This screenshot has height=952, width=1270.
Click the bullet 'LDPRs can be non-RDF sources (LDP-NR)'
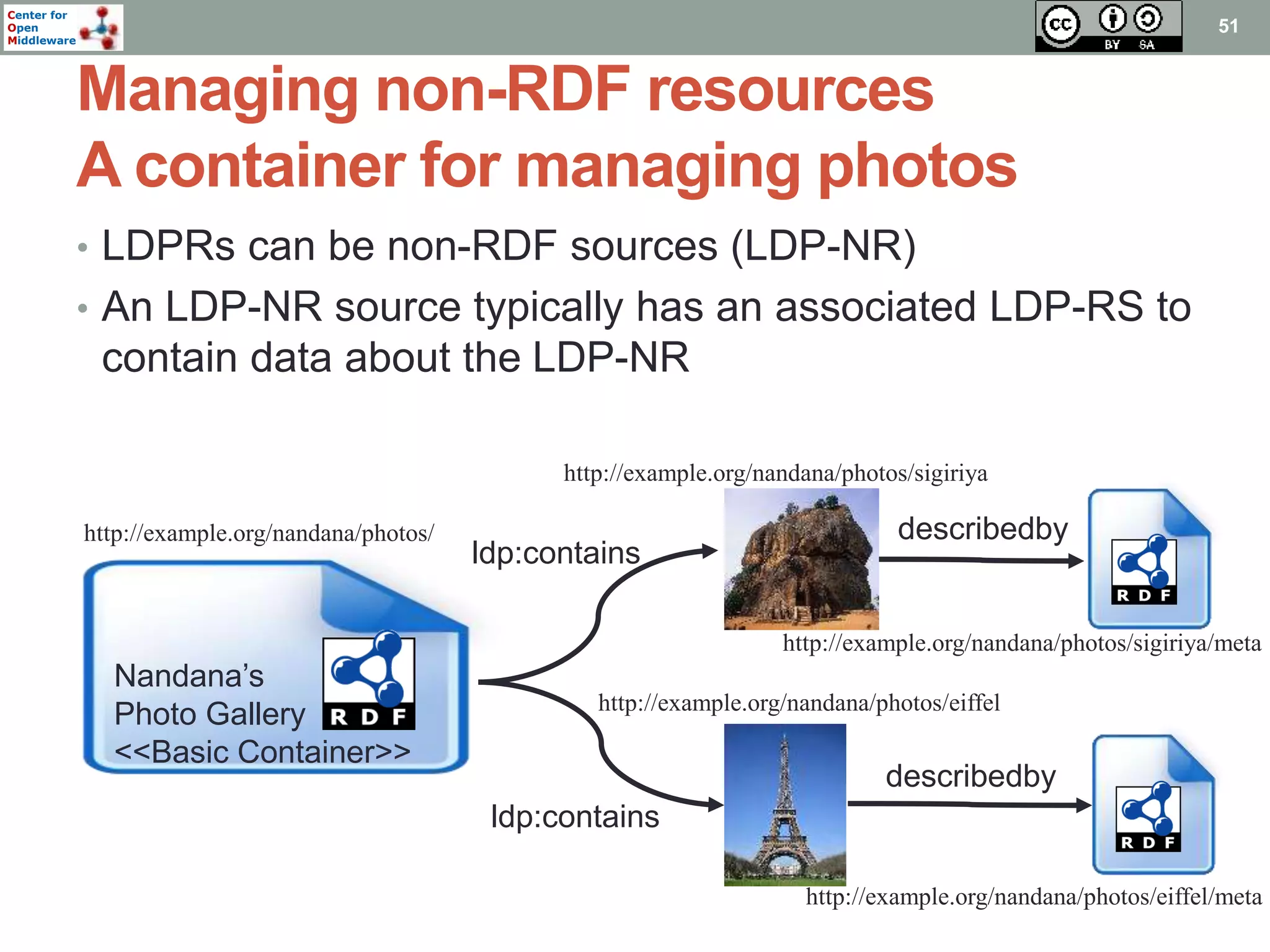click(508, 247)
